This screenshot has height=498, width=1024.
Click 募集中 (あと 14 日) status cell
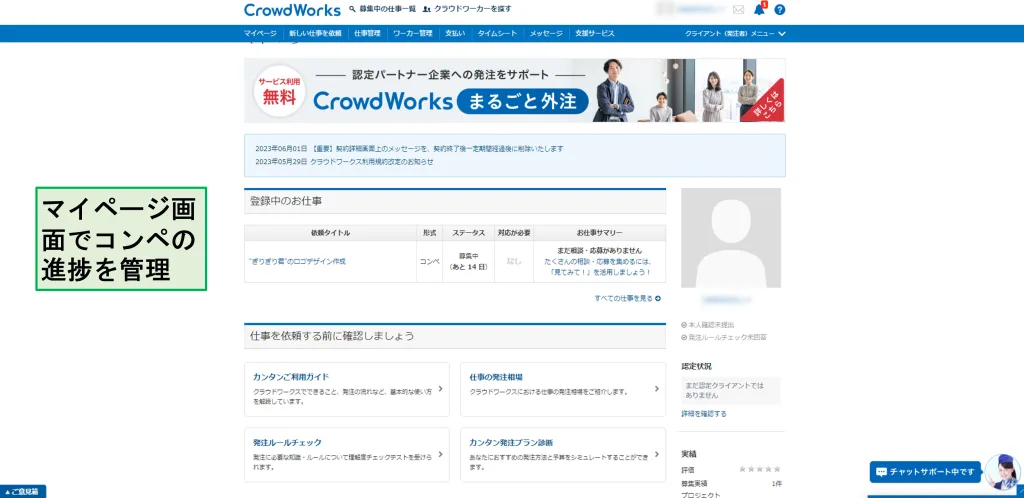[x=468, y=262]
